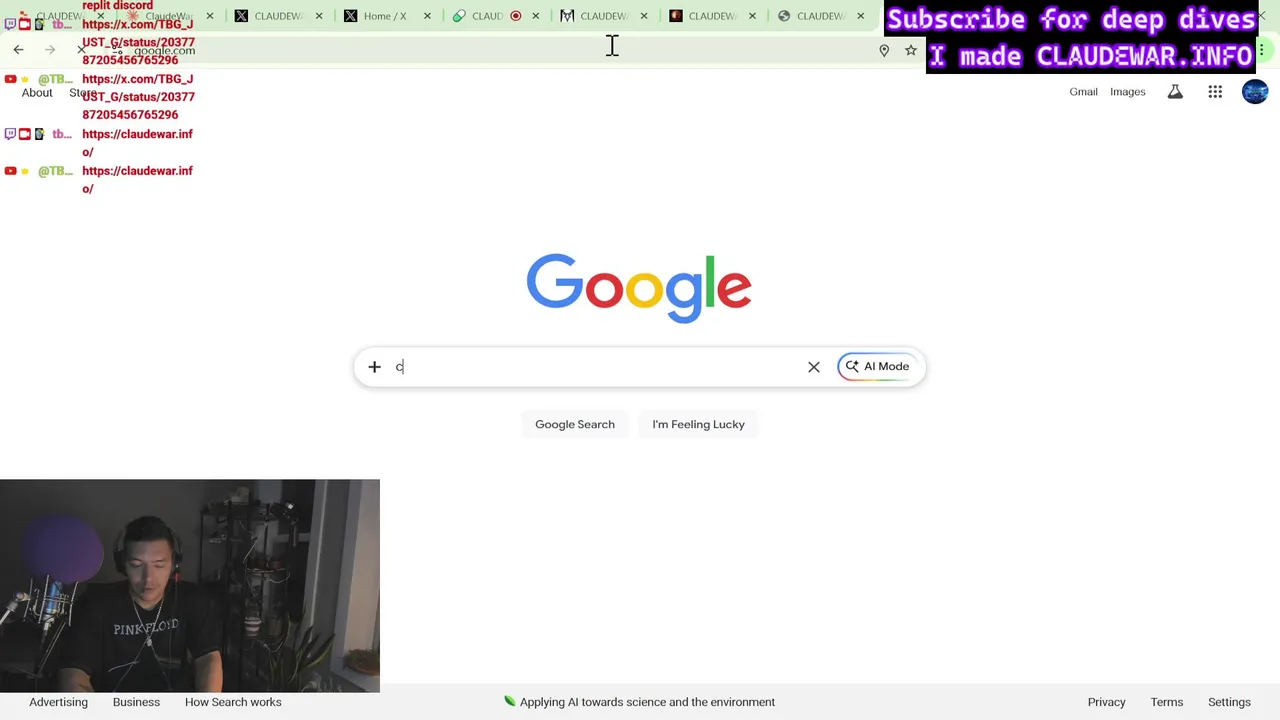The height and width of the screenshot is (720, 1280).
Task: Open the Google apps grid
Action: coord(1215,92)
